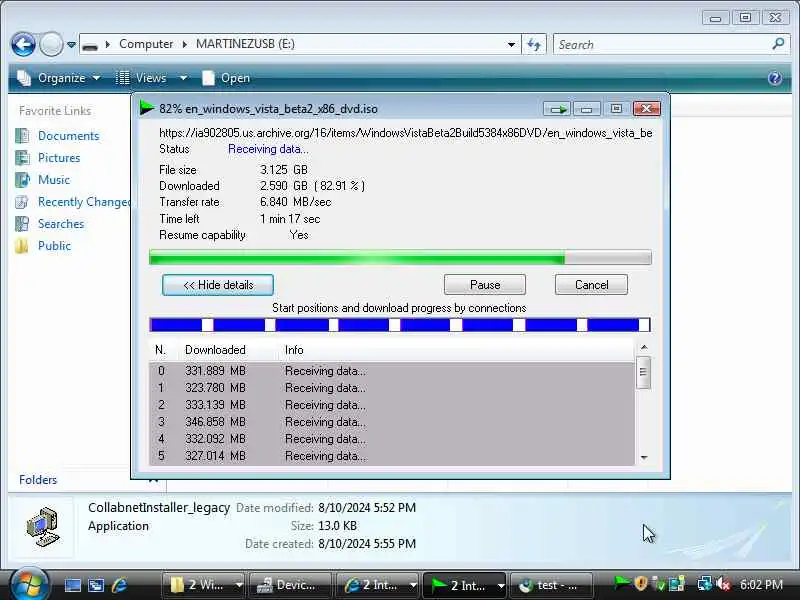The height and width of the screenshot is (600, 800).
Task: Click the Downloaded column header
Action: tap(215, 350)
